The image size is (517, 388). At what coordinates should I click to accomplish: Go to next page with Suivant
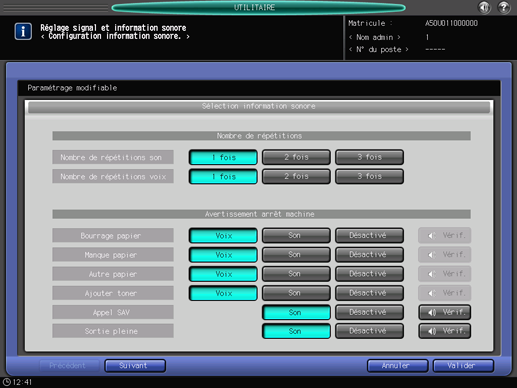click(135, 366)
